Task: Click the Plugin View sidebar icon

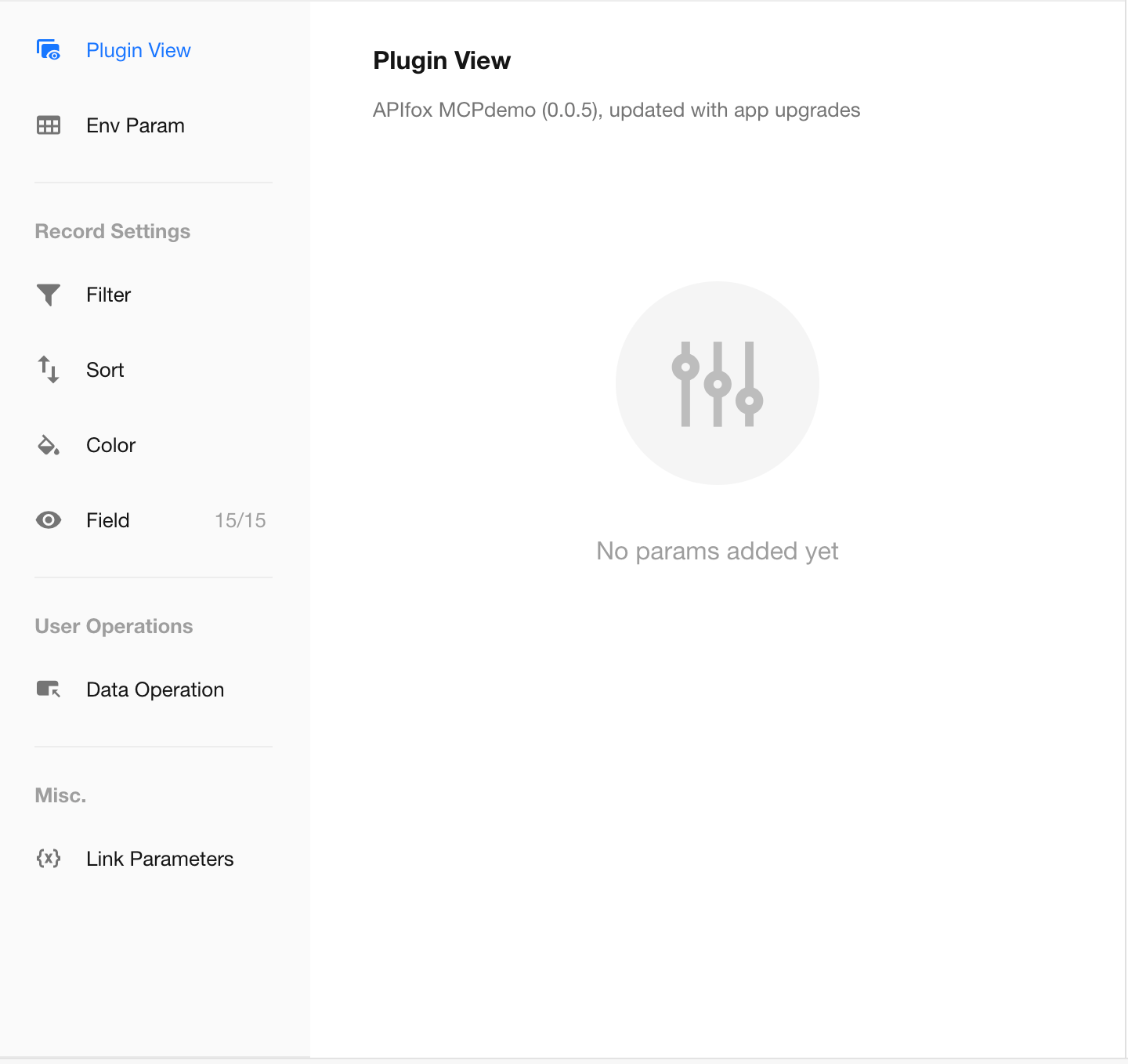Action: (49, 50)
